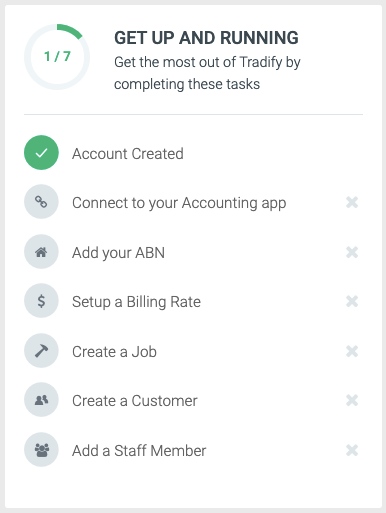386x513 pixels.
Task: Select the Create a Customer task text
Action: 135,401
